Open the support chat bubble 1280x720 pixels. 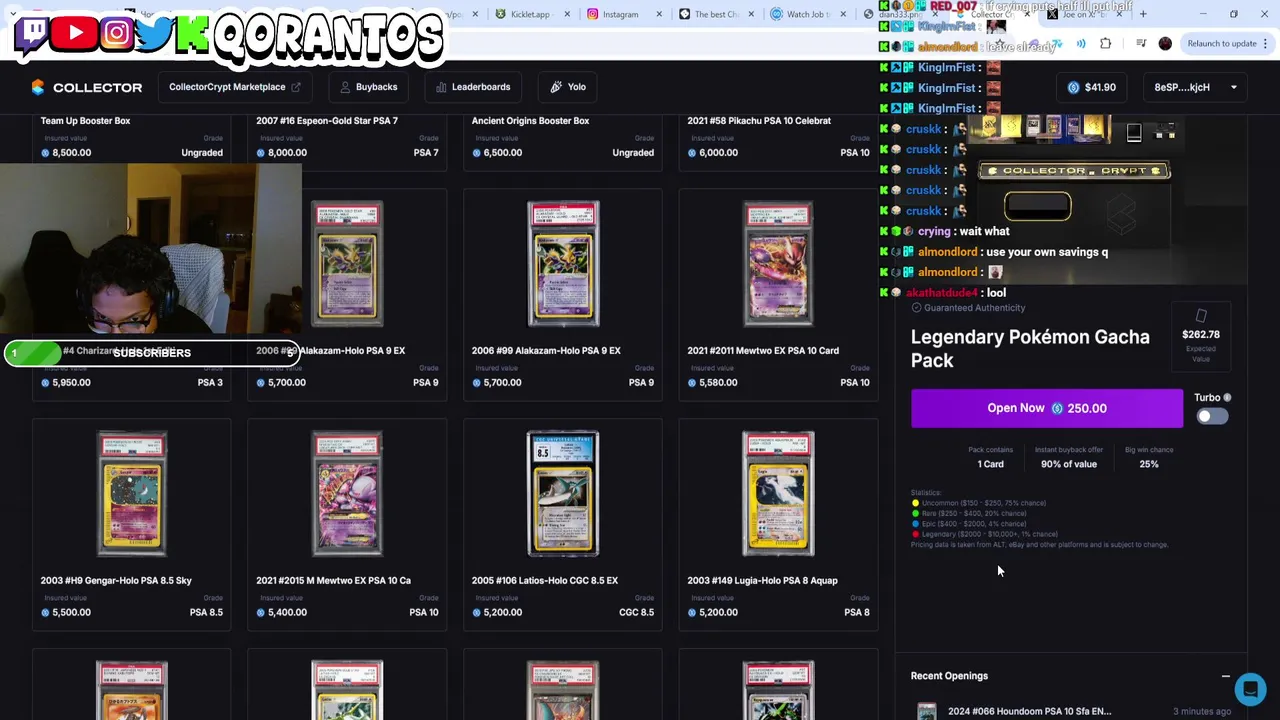coord(1250,689)
